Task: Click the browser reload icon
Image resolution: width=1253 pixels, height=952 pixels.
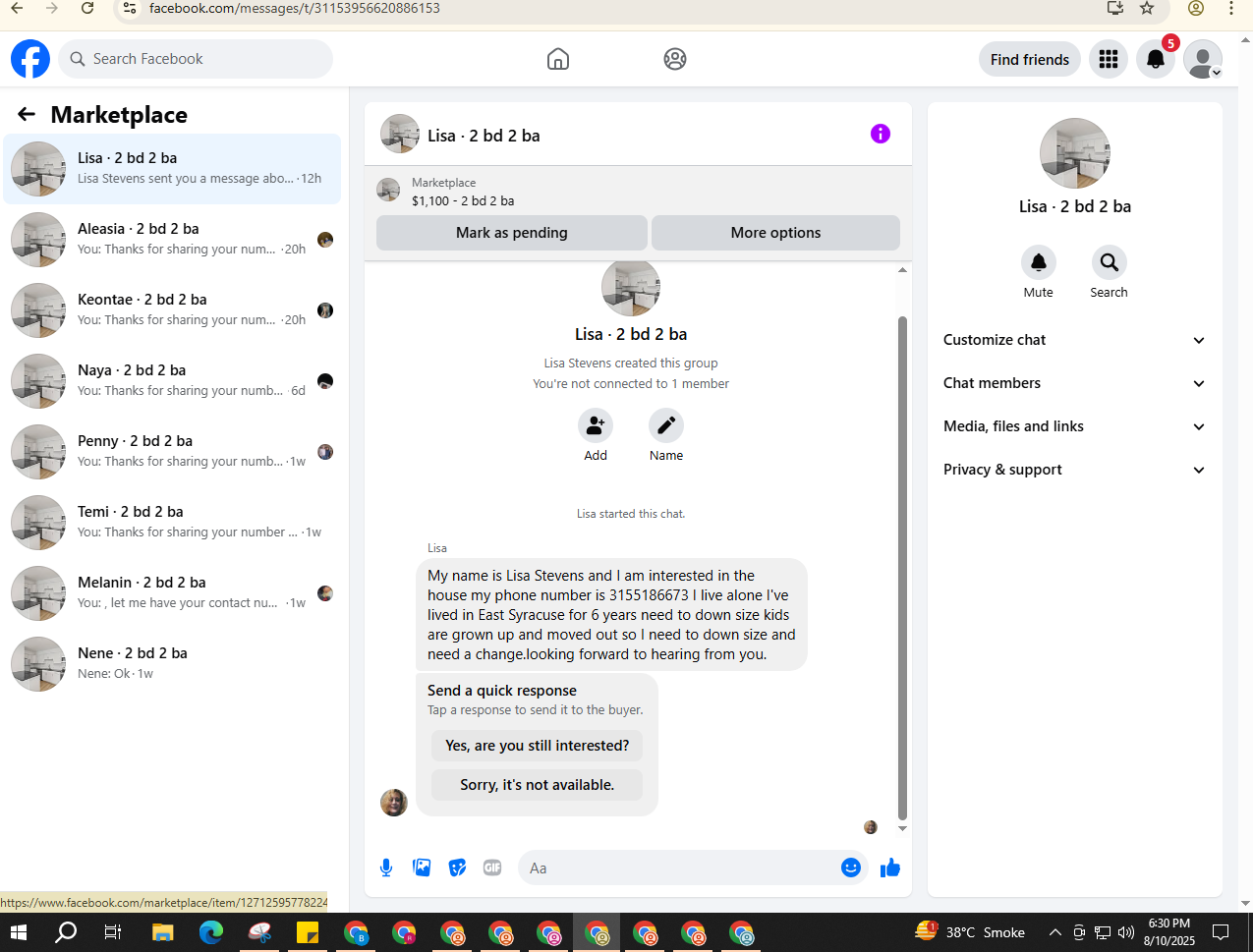Action: point(87,8)
